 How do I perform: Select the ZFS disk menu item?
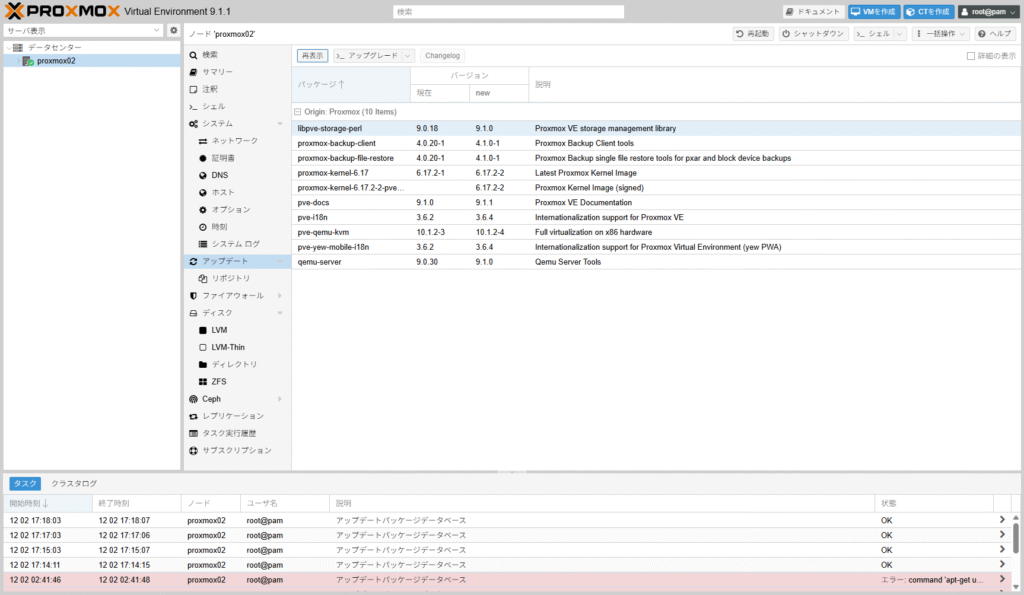point(218,381)
